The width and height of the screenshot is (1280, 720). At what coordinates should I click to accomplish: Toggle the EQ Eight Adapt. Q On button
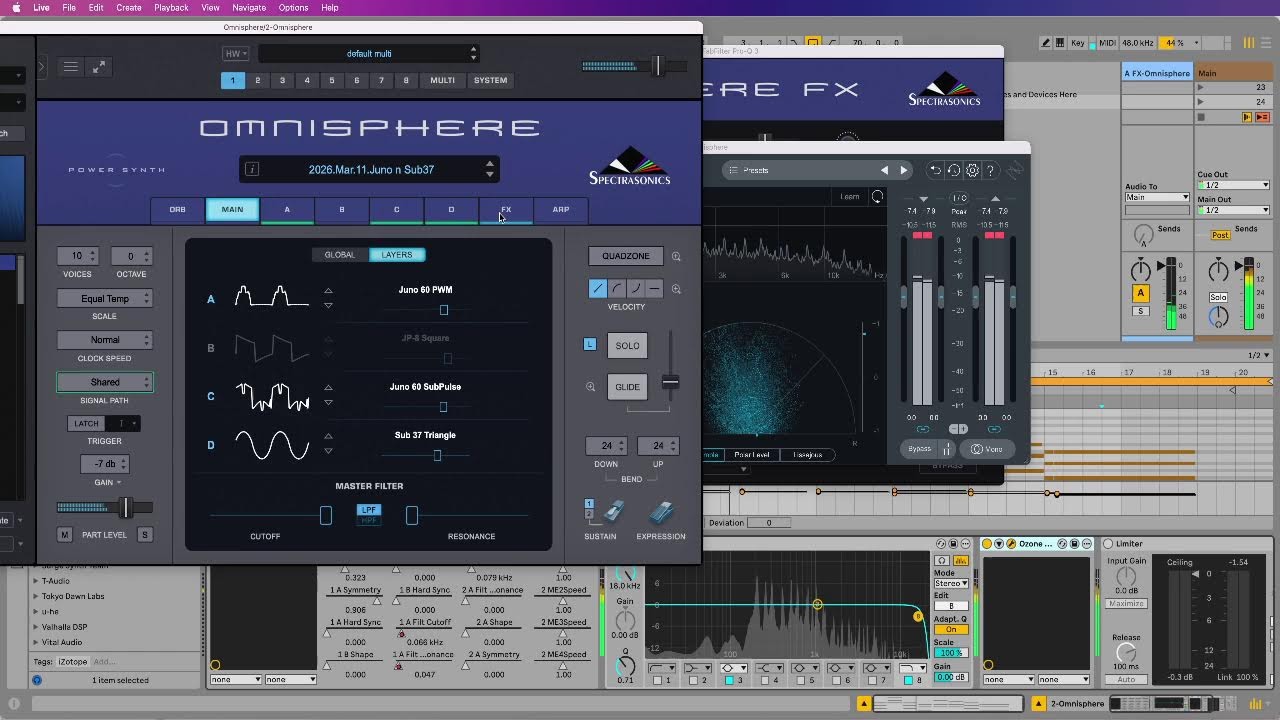[x=951, y=630]
